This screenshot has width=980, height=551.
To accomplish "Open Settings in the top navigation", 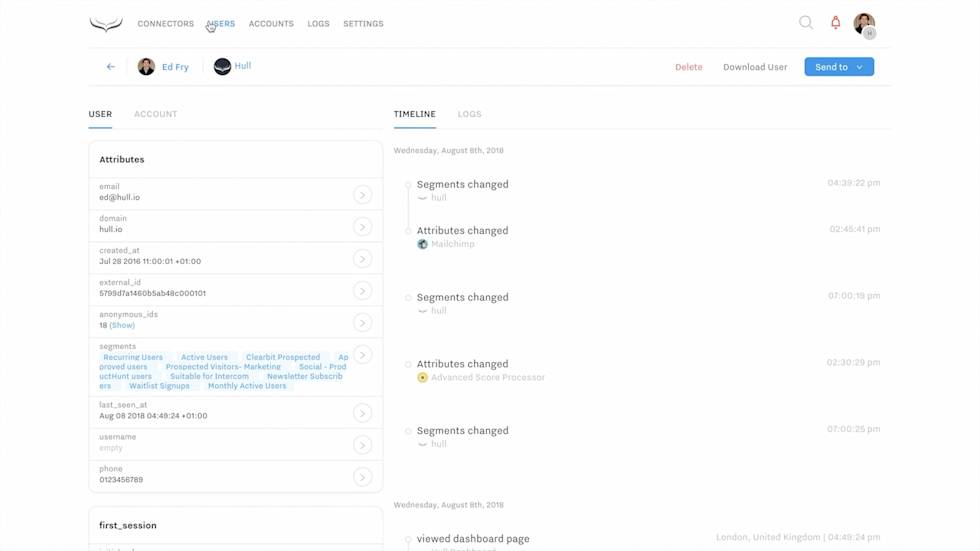I will [363, 24].
